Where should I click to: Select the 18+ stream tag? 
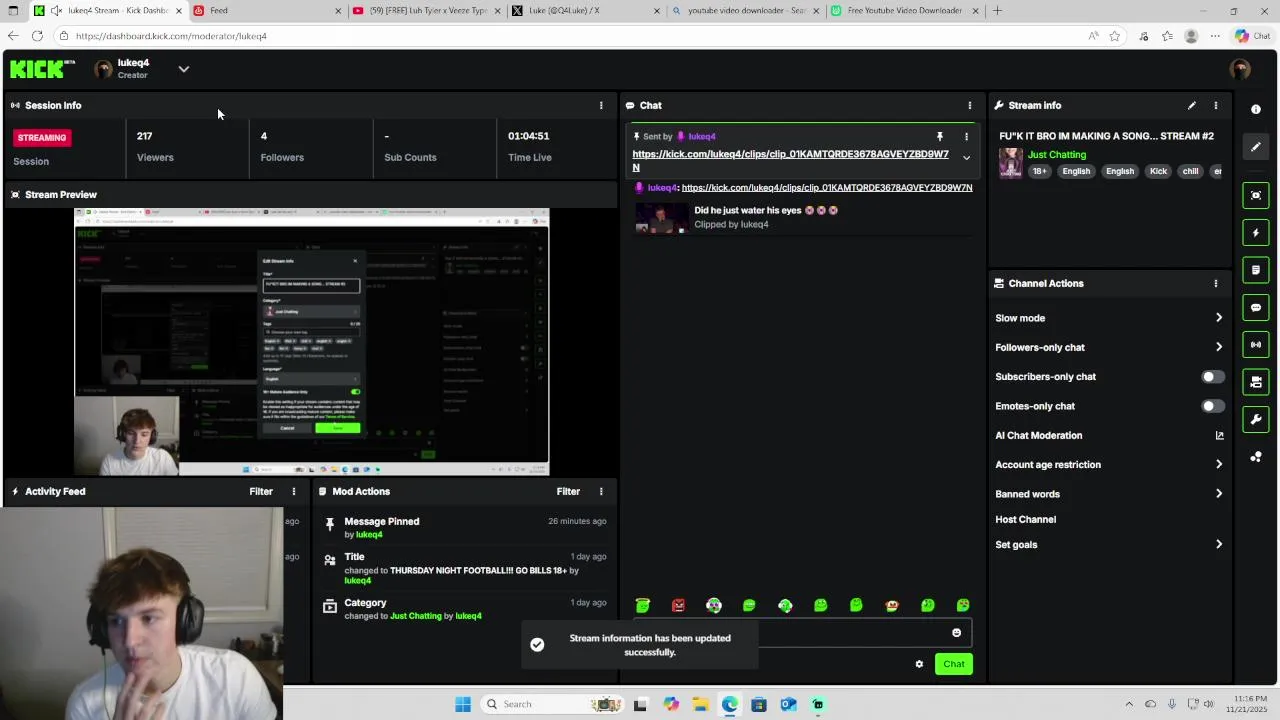pos(1040,171)
